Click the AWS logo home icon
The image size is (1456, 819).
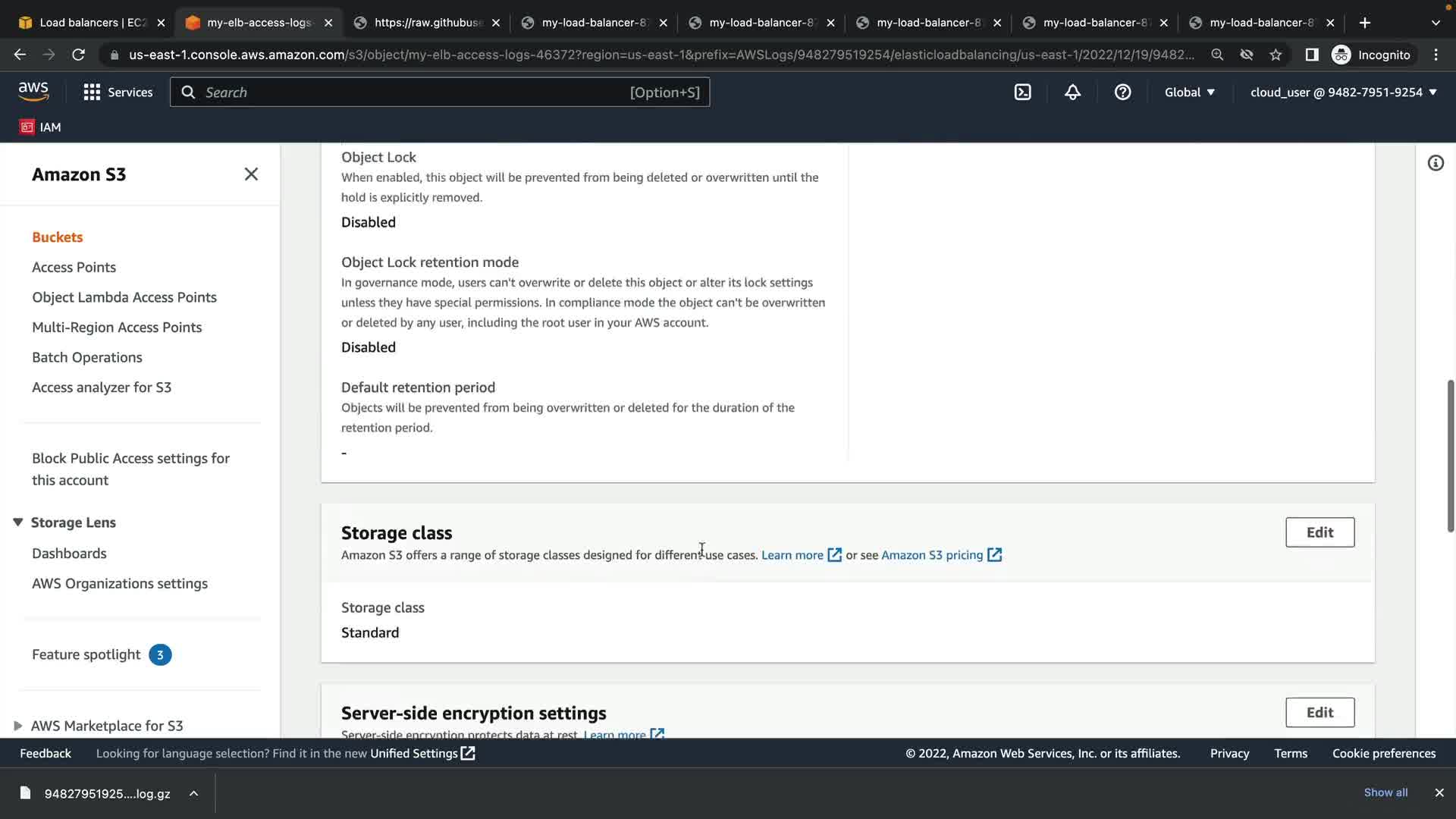pos(33,92)
